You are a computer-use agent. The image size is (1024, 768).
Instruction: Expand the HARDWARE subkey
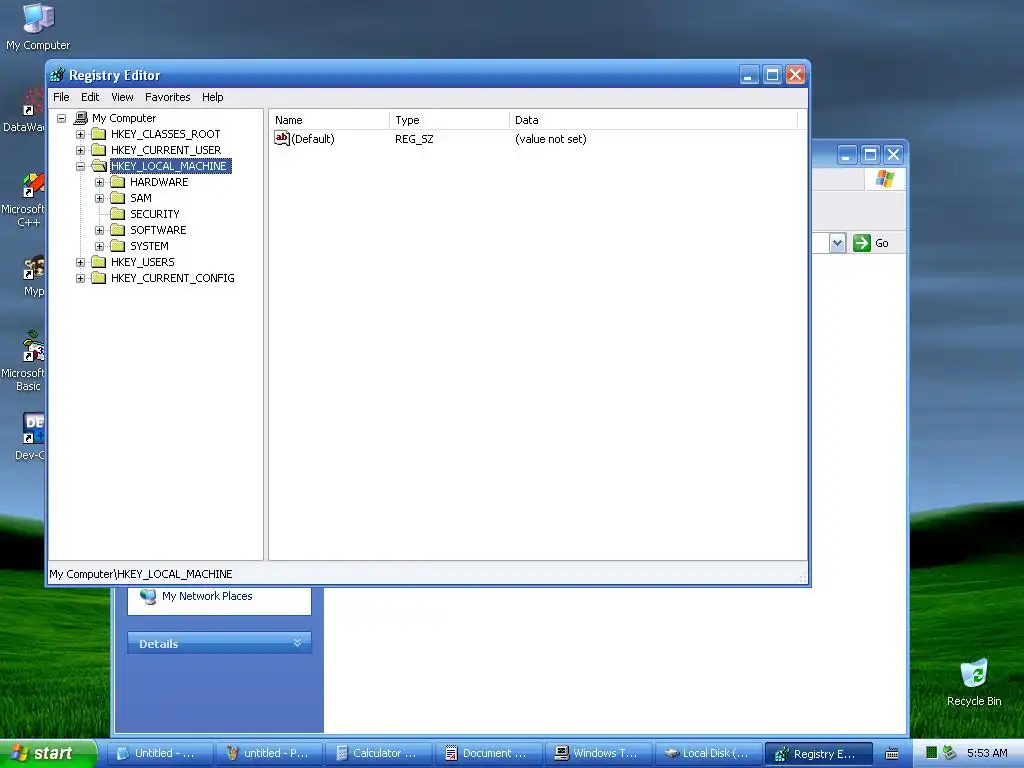click(99, 182)
